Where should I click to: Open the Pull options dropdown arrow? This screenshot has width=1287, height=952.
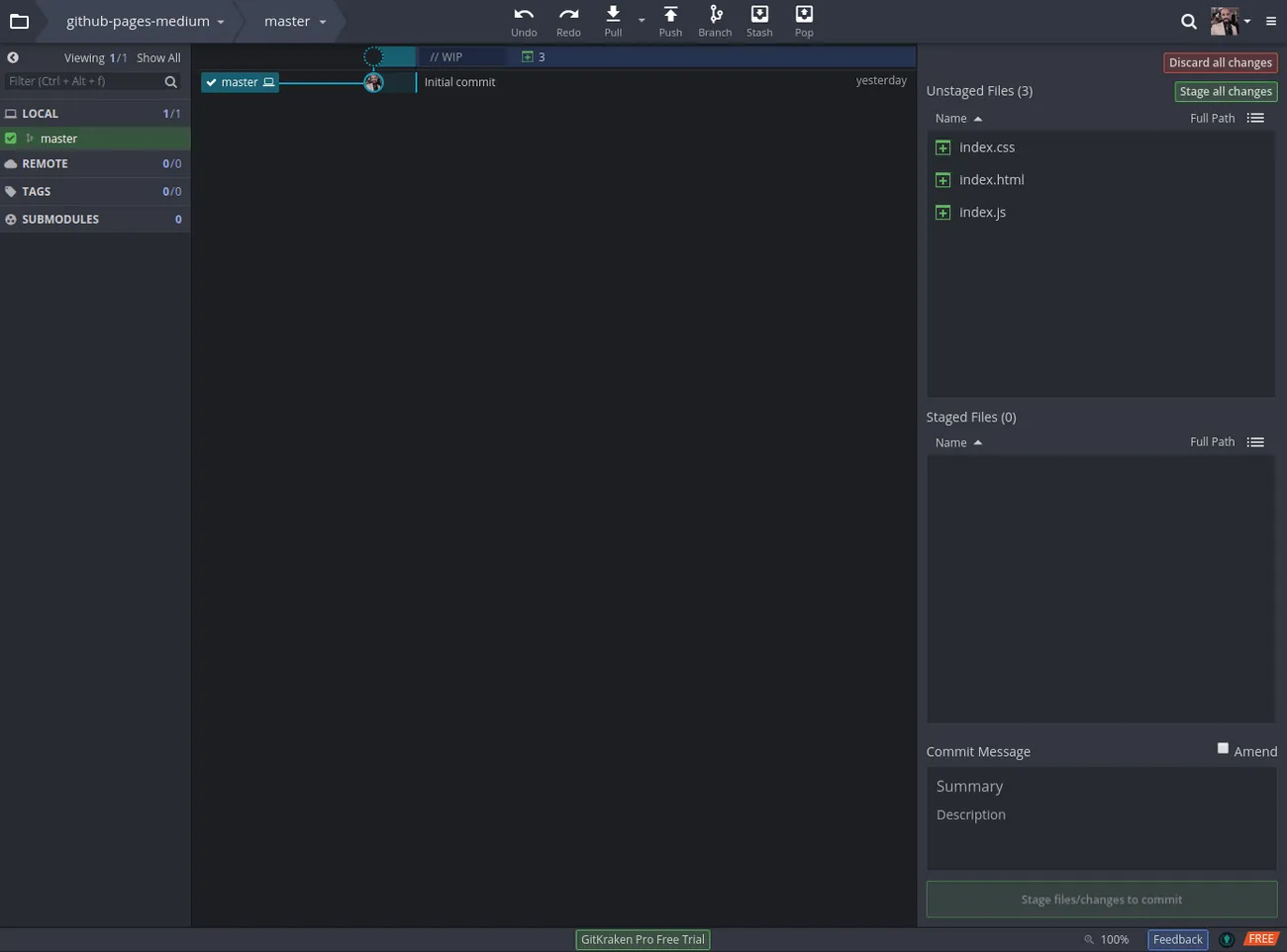(x=642, y=21)
